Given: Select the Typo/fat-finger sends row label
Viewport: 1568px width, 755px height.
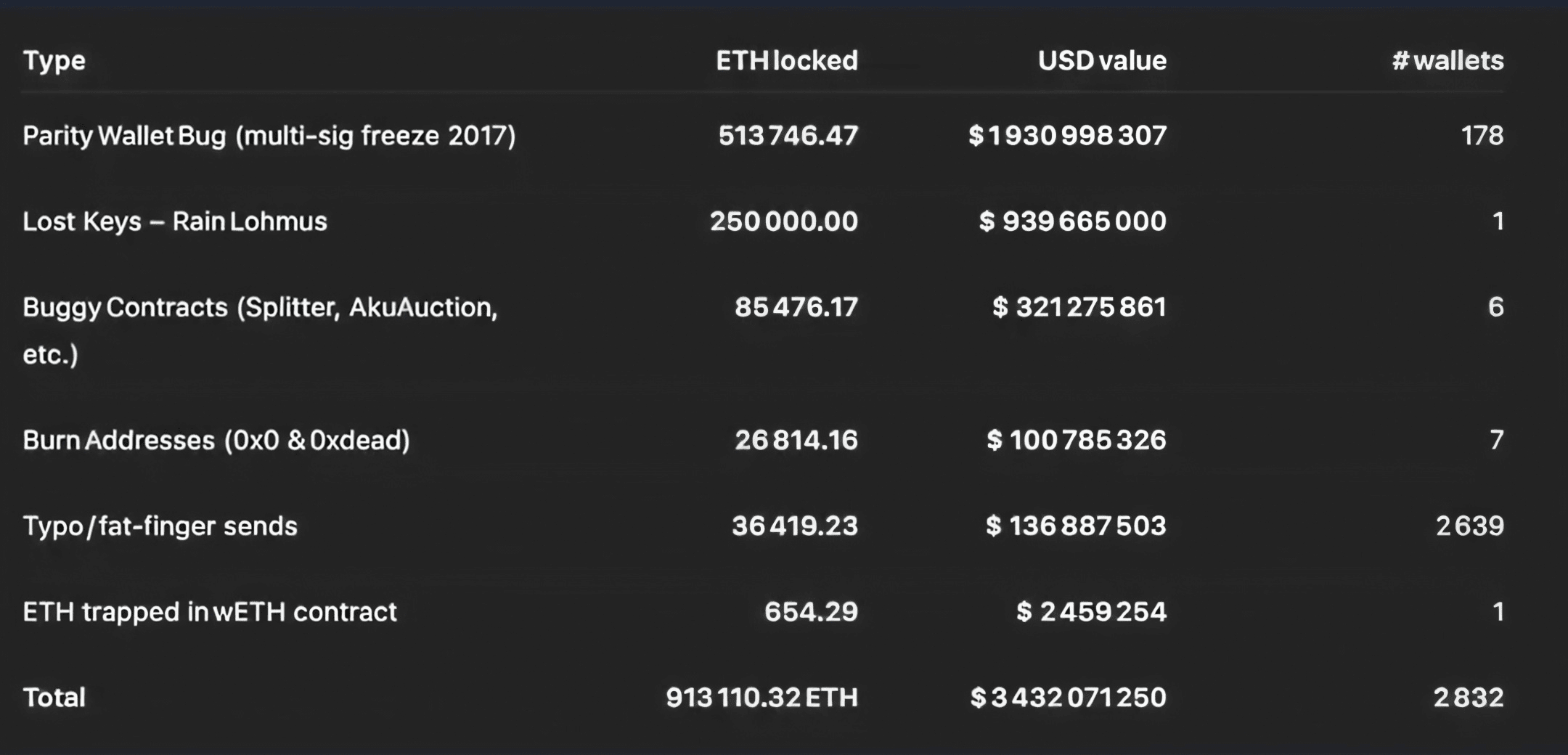Looking at the screenshot, I should pyautogui.click(x=160, y=526).
